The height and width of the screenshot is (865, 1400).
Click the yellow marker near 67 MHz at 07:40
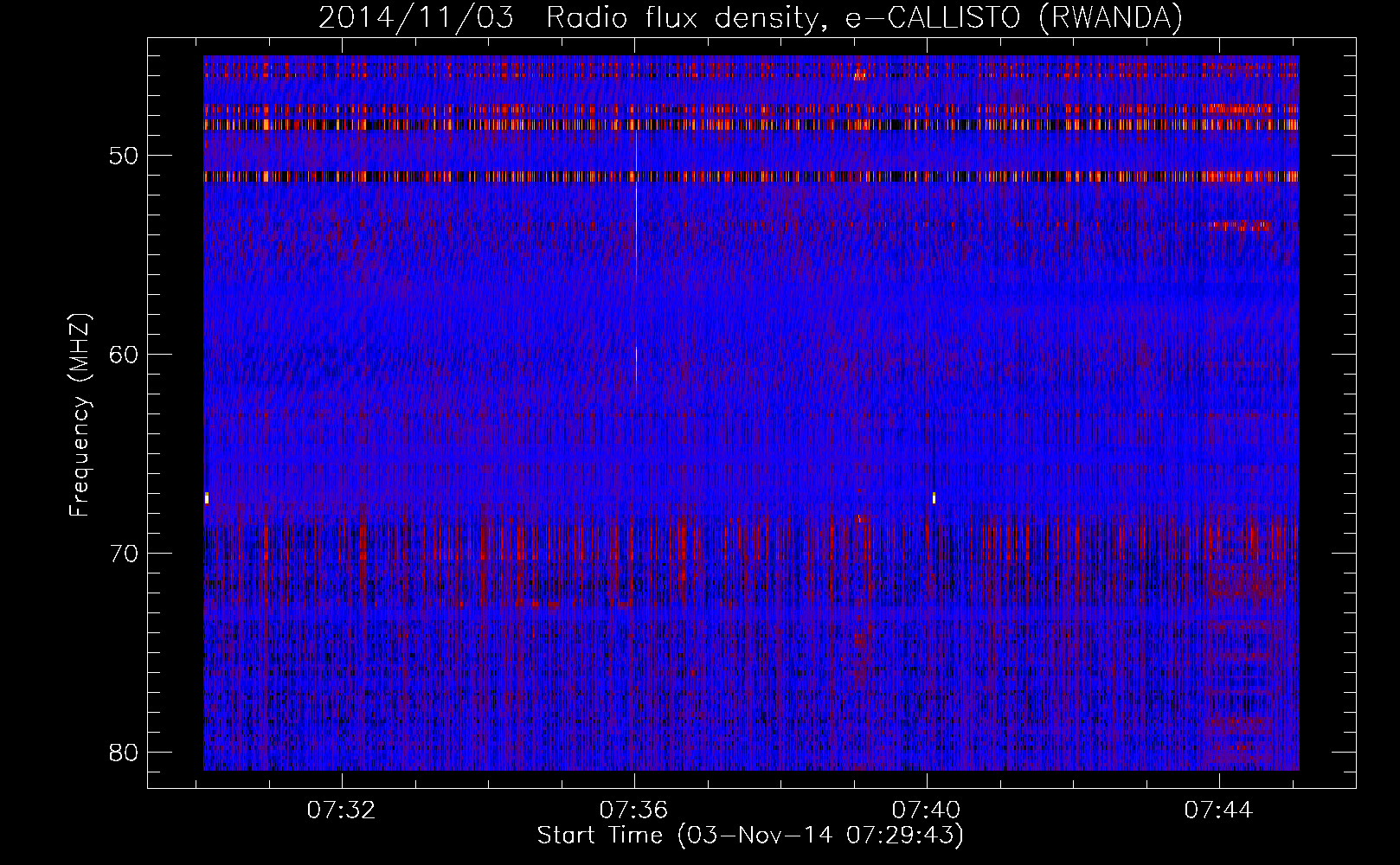pos(934,497)
